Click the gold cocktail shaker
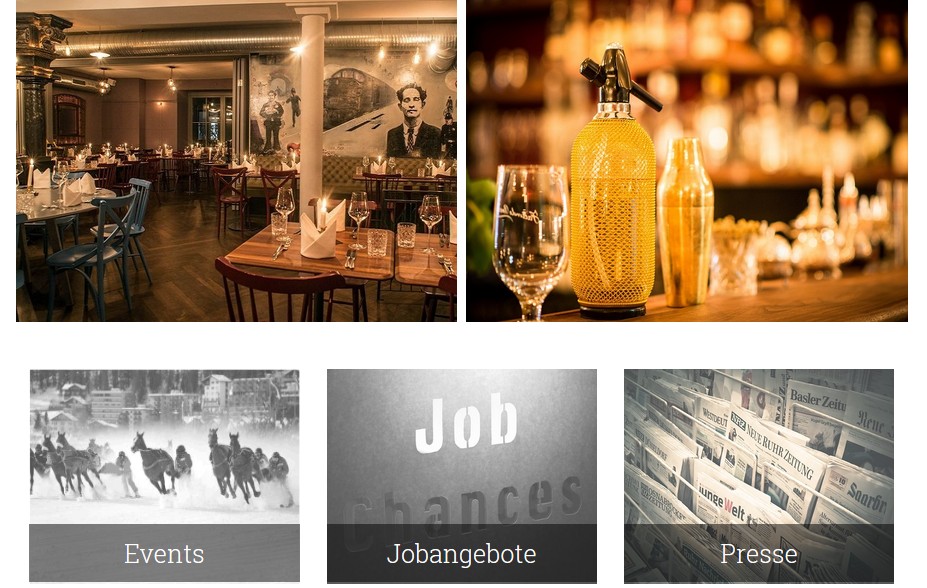Viewport: 927px width, 588px height. (x=685, y=222)
